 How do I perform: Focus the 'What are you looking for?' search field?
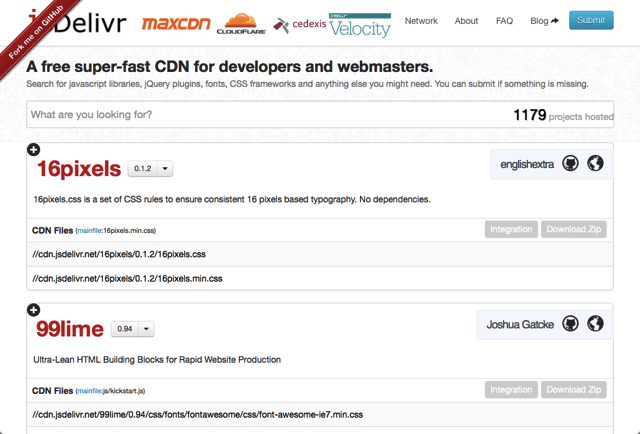(320, 114)
